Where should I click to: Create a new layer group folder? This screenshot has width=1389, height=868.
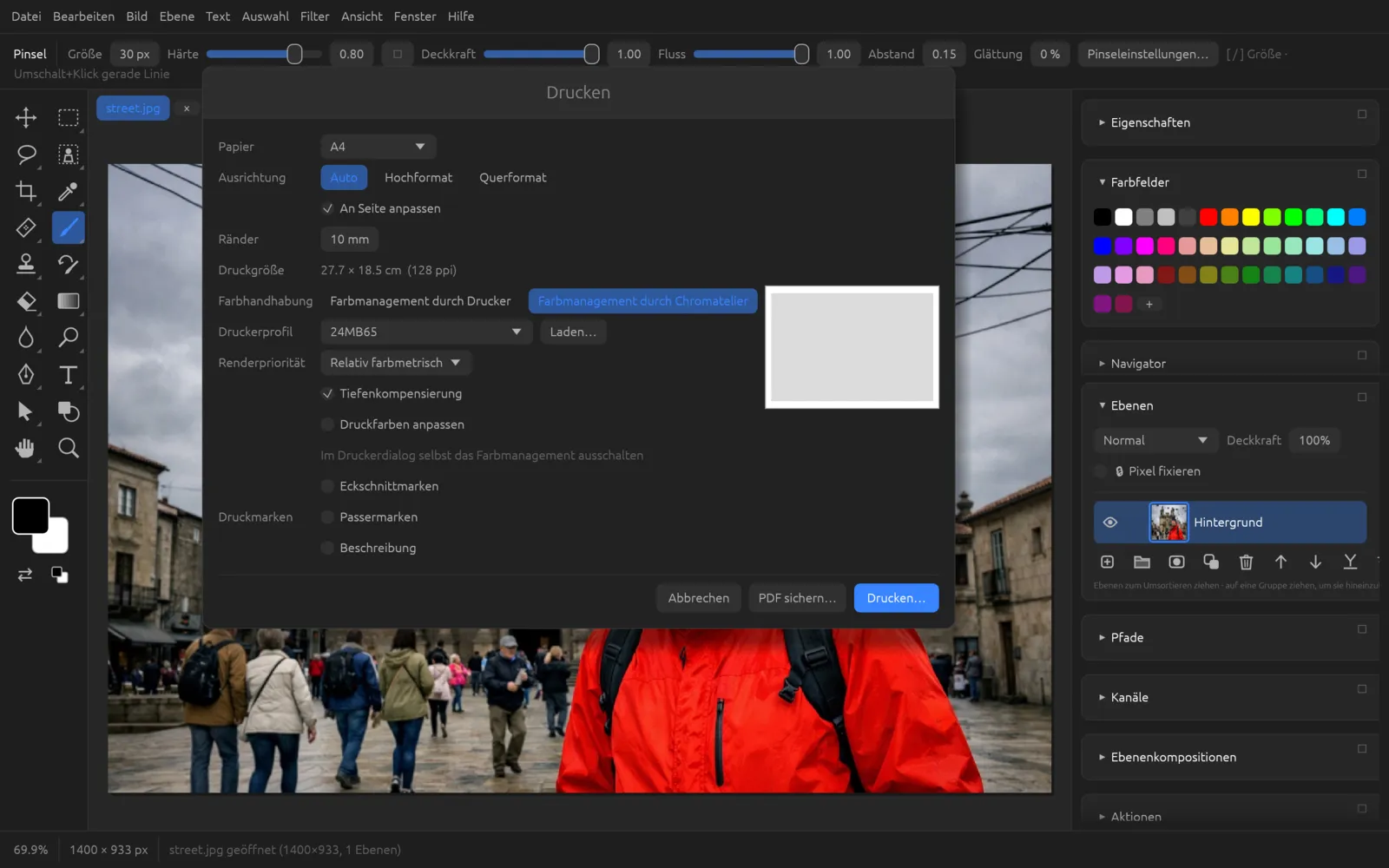pos(1142,562)
